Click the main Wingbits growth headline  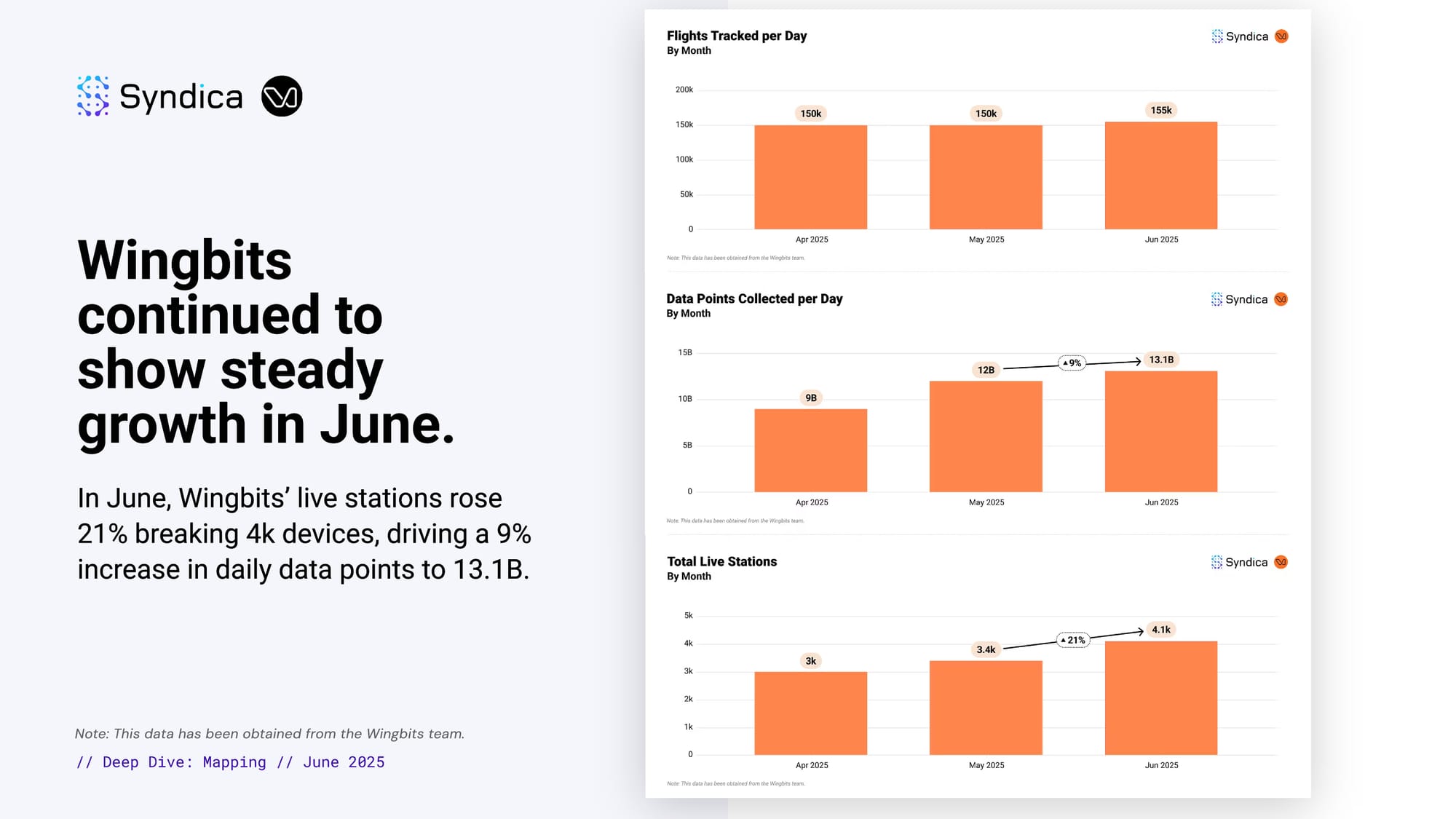[x=266, y=341]
